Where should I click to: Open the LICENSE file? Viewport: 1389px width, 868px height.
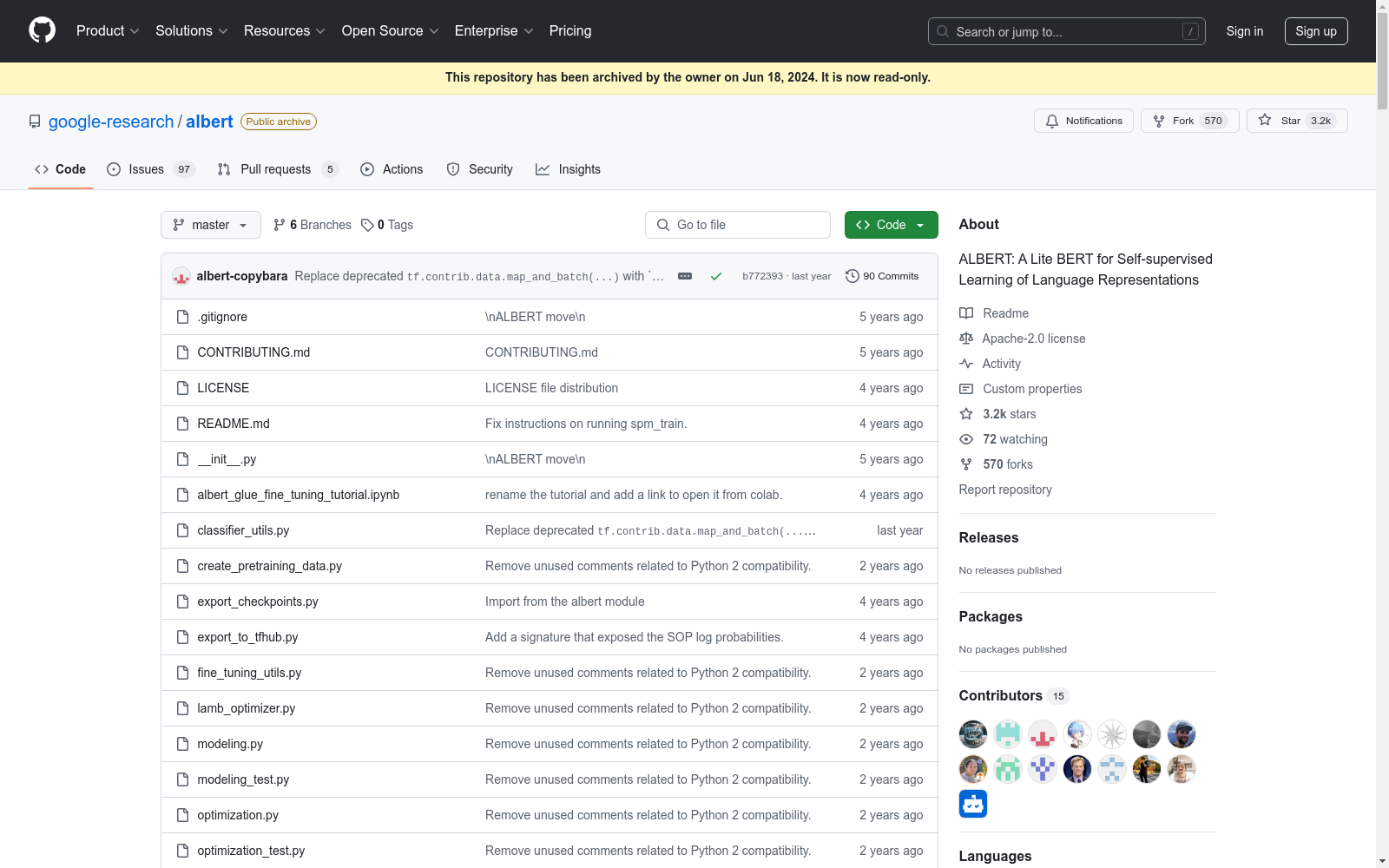coord(223,388)
